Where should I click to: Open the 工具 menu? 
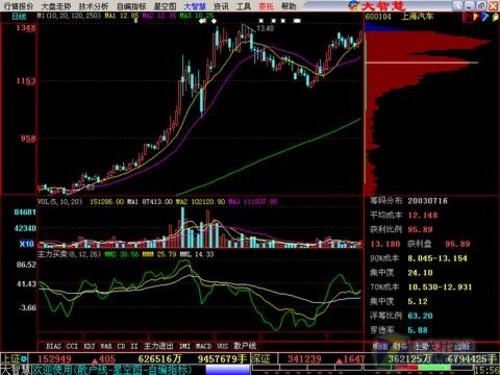(243, 6)
